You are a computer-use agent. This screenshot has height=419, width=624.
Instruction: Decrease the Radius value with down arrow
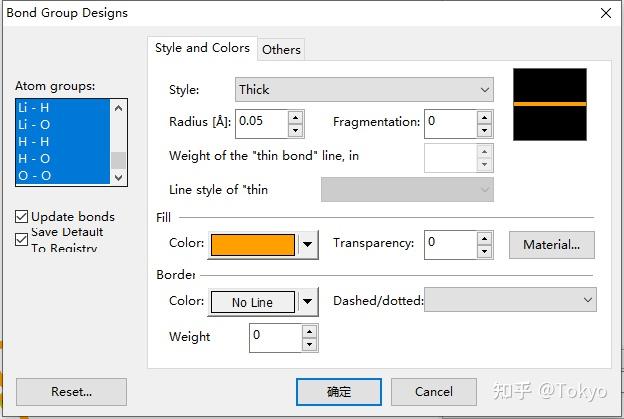coord(295,130)
